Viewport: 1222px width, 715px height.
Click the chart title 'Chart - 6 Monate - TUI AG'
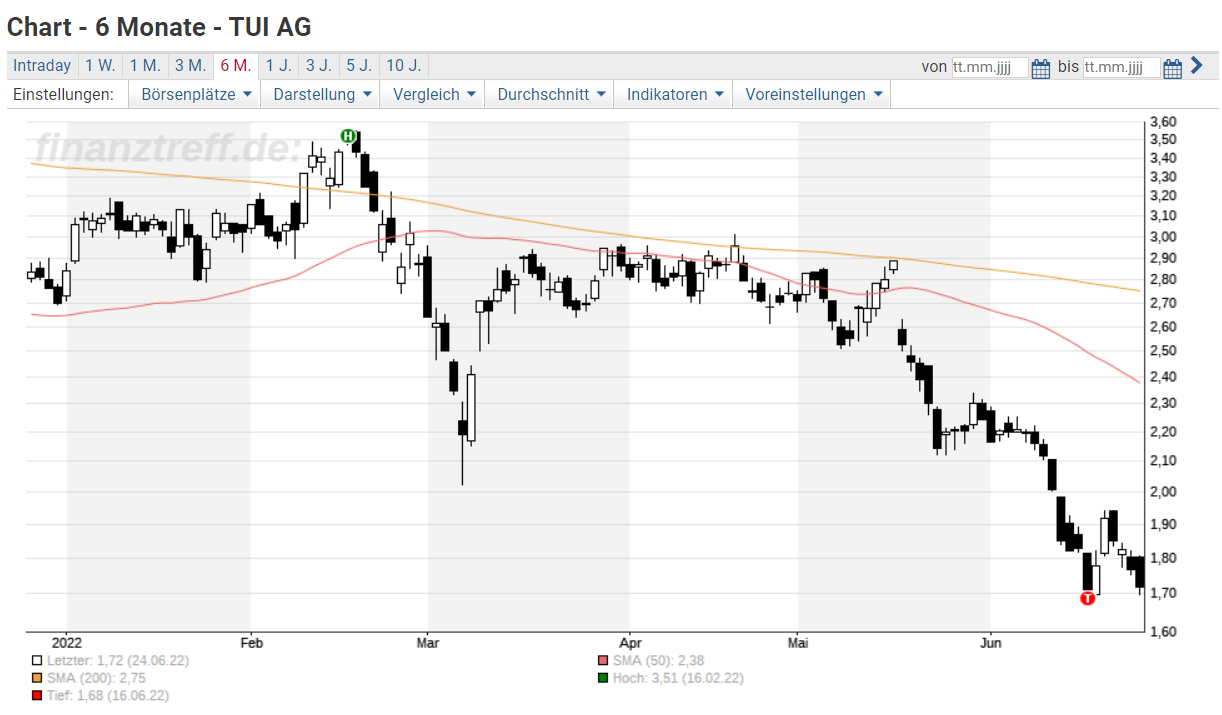coord(159,26)
